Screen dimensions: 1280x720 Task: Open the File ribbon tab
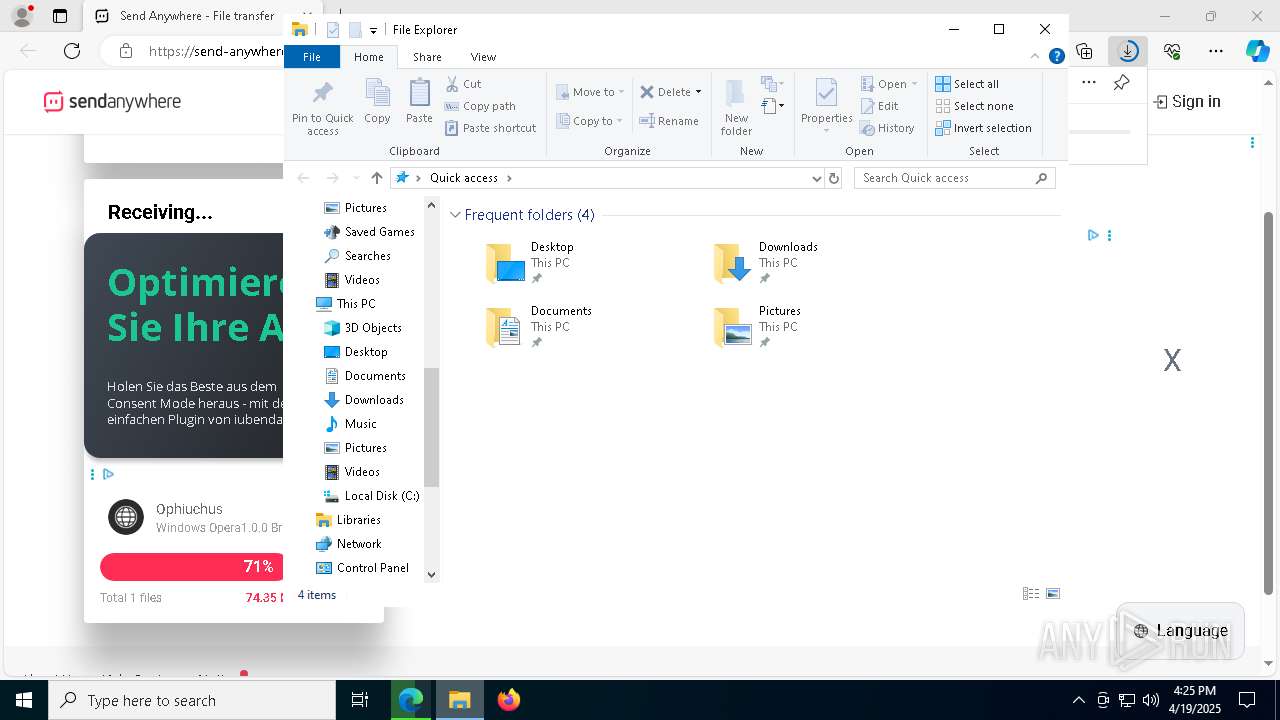tap(312, 57)
